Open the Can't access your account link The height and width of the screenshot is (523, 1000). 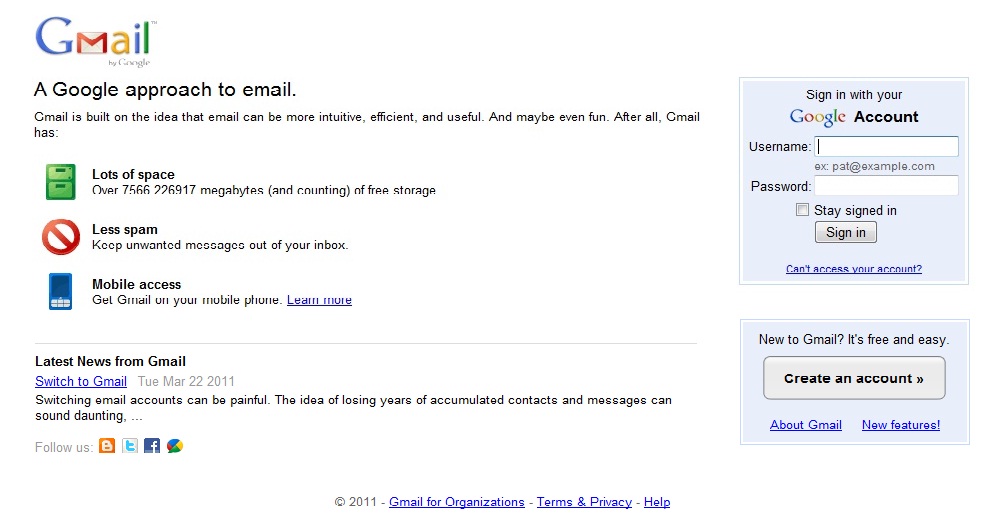coord(853,269)
